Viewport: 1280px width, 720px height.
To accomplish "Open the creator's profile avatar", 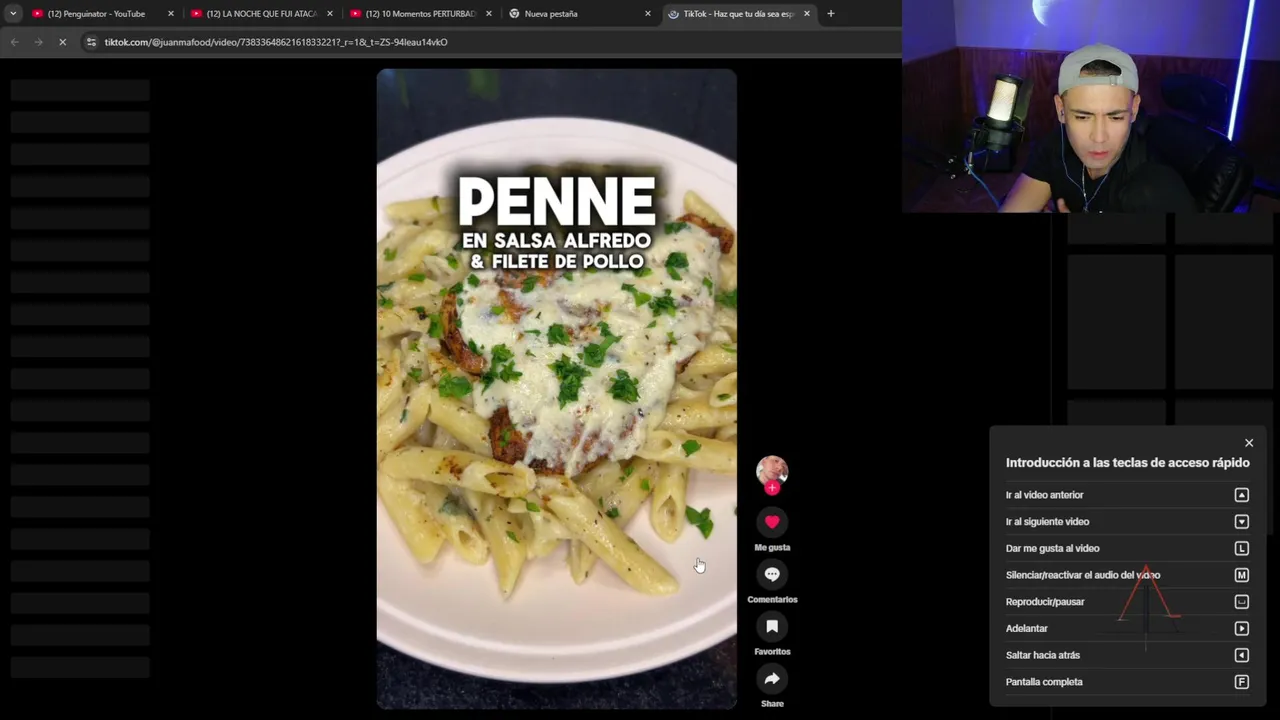I will (772, 471).
